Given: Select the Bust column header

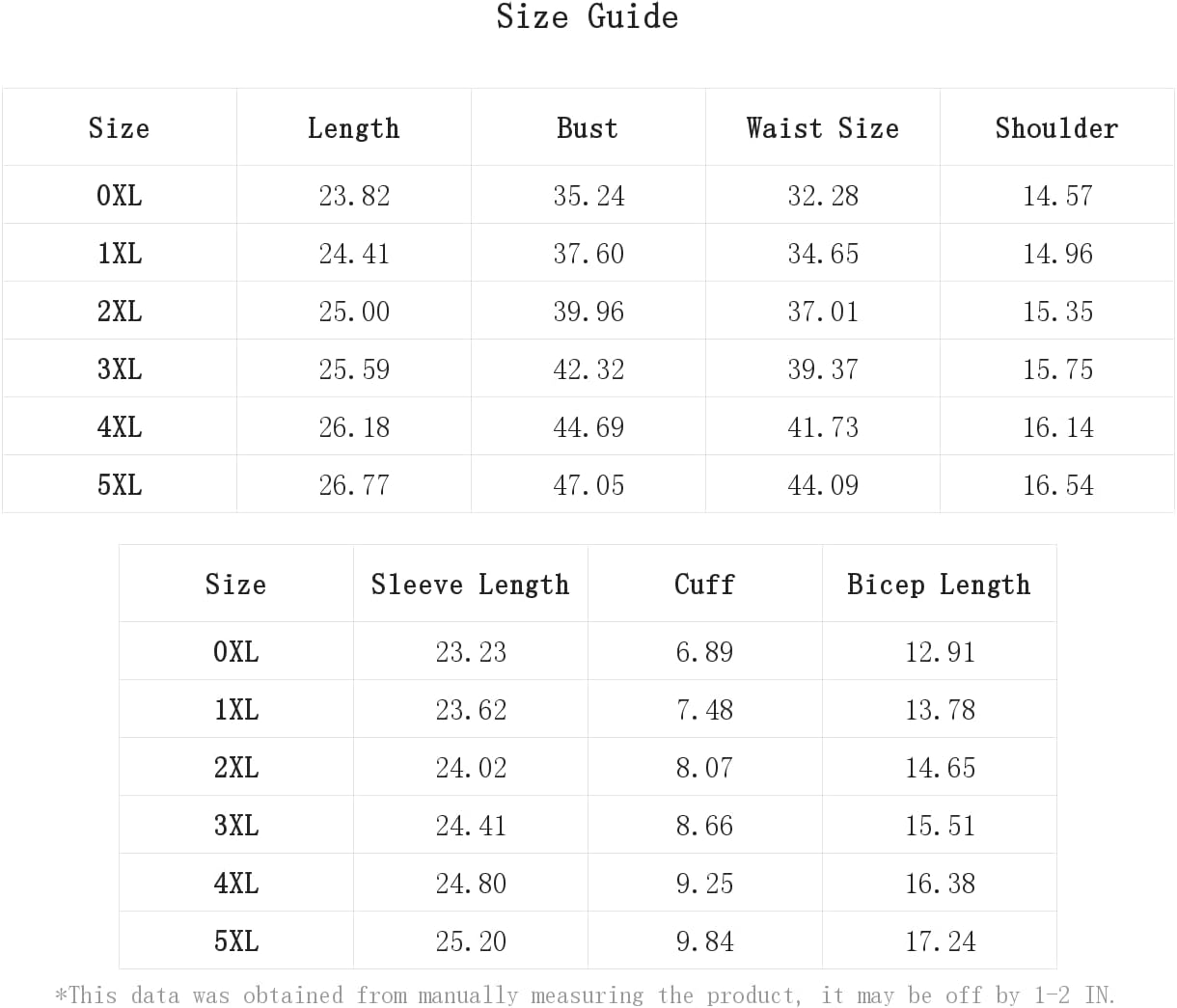Looking at the screenshot, I should click(588, 128).
